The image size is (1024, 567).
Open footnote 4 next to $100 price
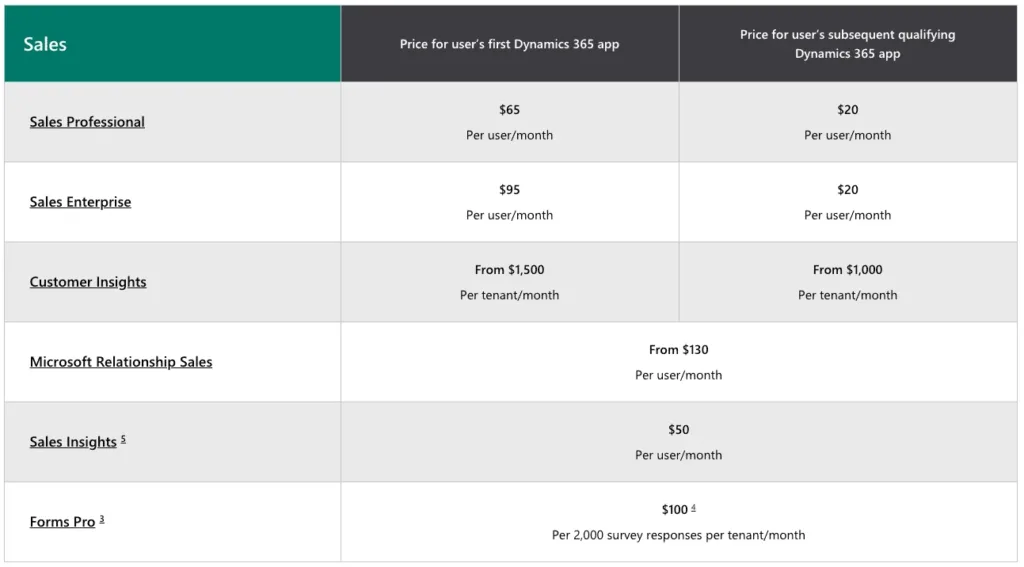[x=693, y=507]
